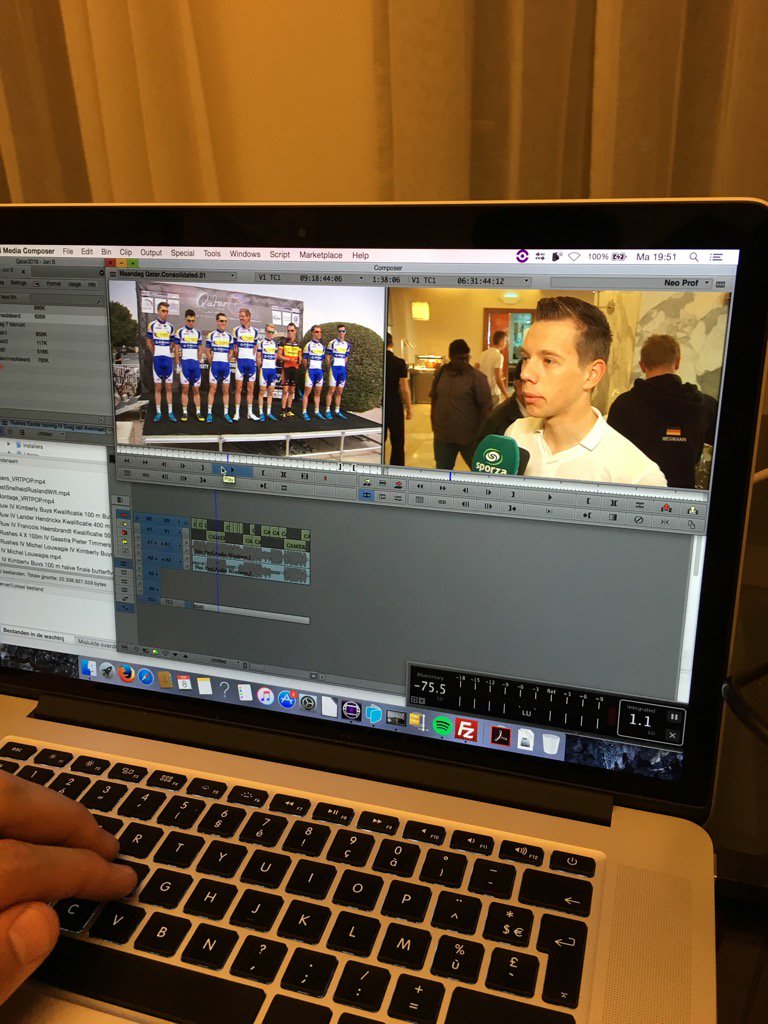Open the Clip menu

click(126, 251)
